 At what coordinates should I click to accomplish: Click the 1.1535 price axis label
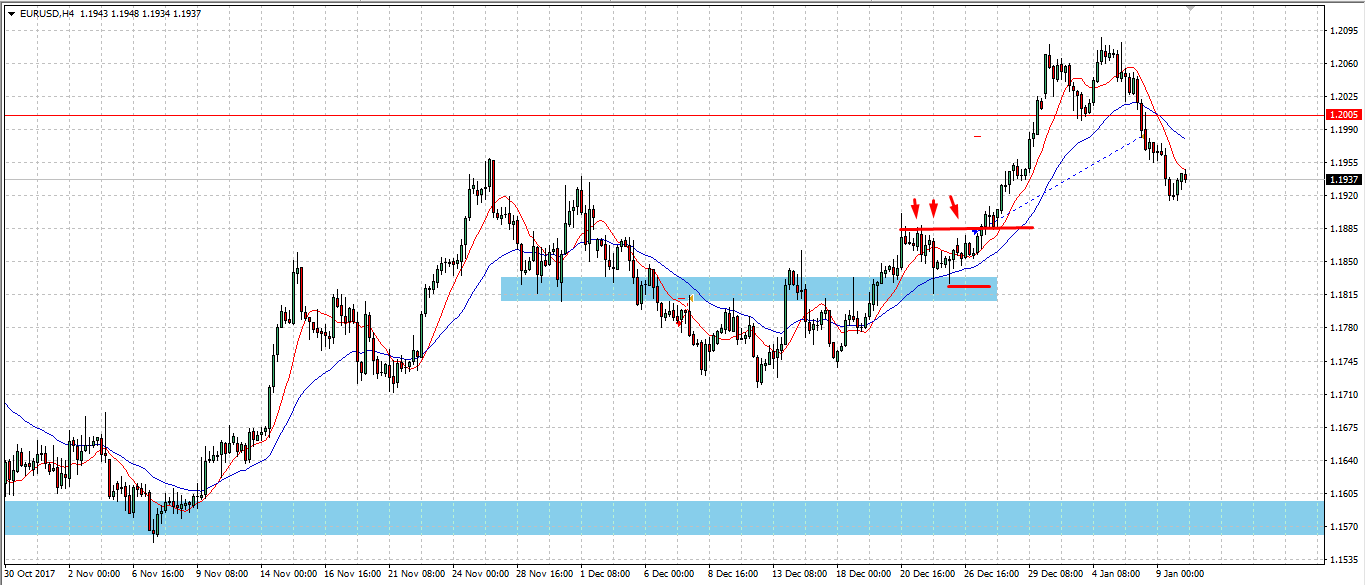pyautogui.click(x=1342, y=560)
